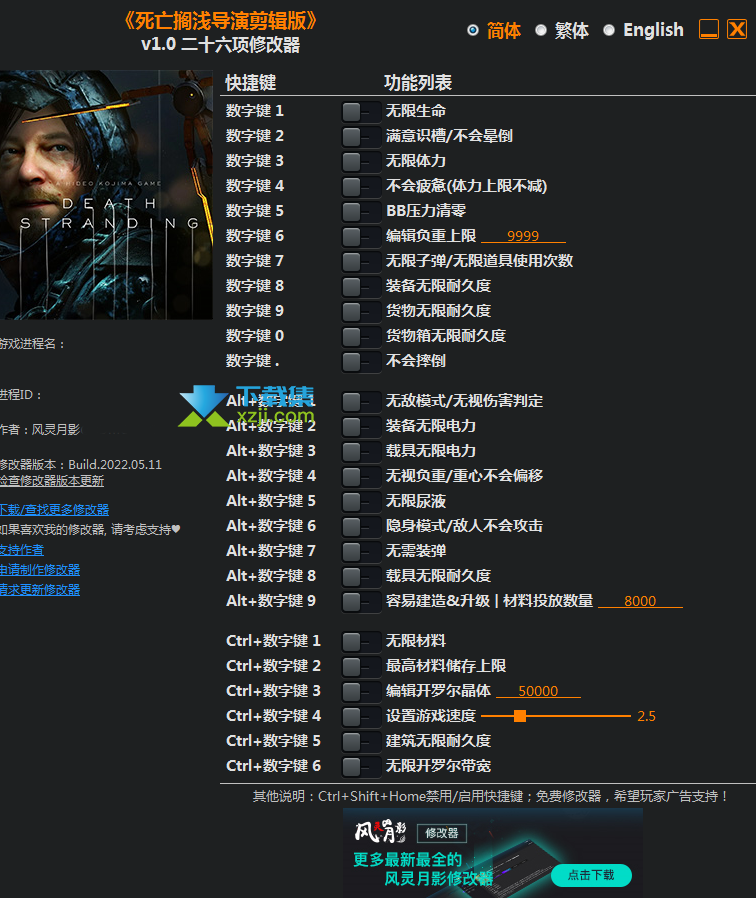The width and height of the screenshot is (756, 898).
Task: Click the 修改器 tag in banner
Action: (442, 833)
